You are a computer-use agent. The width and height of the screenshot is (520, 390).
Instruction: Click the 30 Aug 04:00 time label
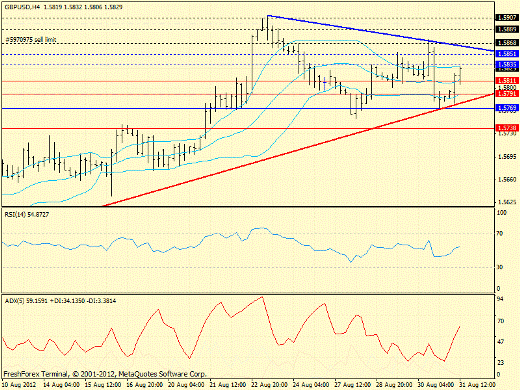pos(436,385)
